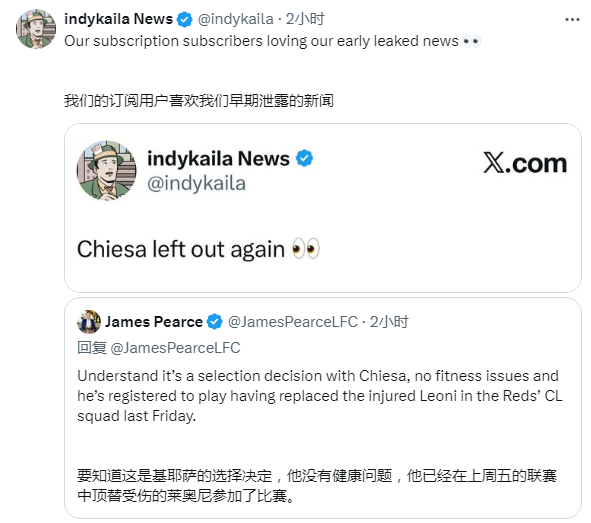Viewport: 591px width, 523px height.
Task: Click the Chinese translation of the main tweet
Action: [199, 101]
